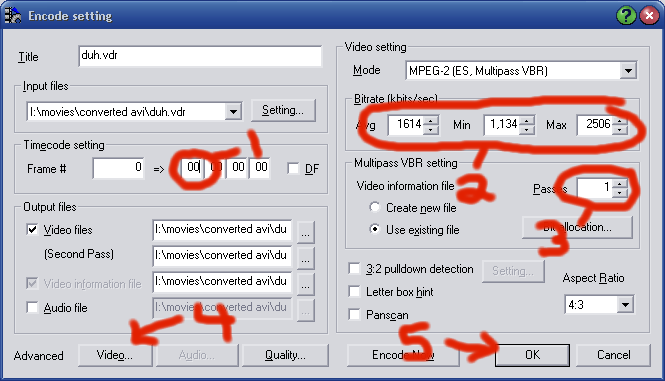Increase Max bitrate with up arrow

[x=620, y=120]
